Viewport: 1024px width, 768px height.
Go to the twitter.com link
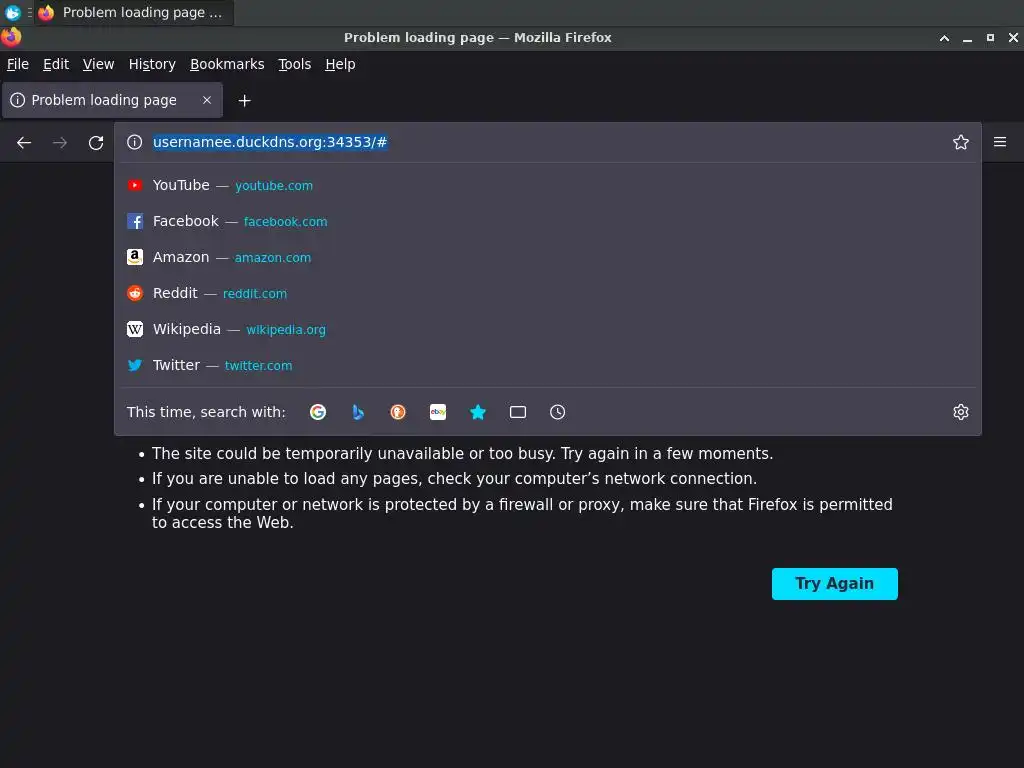click(x=258, y=366)
